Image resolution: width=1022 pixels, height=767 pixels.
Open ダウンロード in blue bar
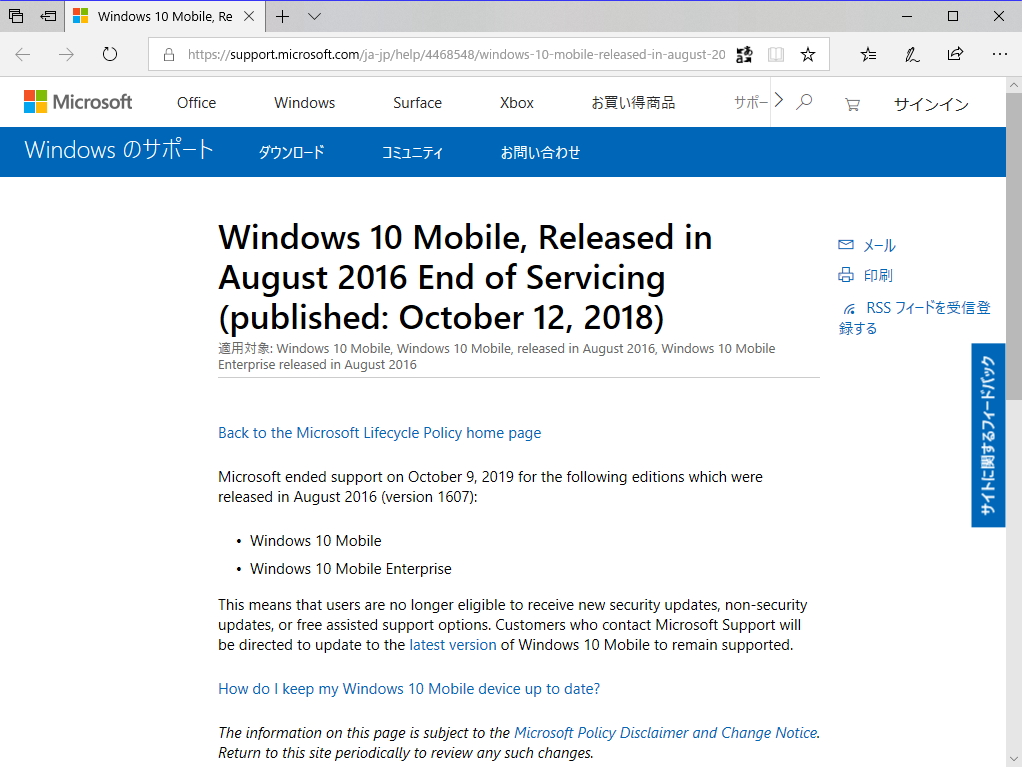(x=291, y=152)
